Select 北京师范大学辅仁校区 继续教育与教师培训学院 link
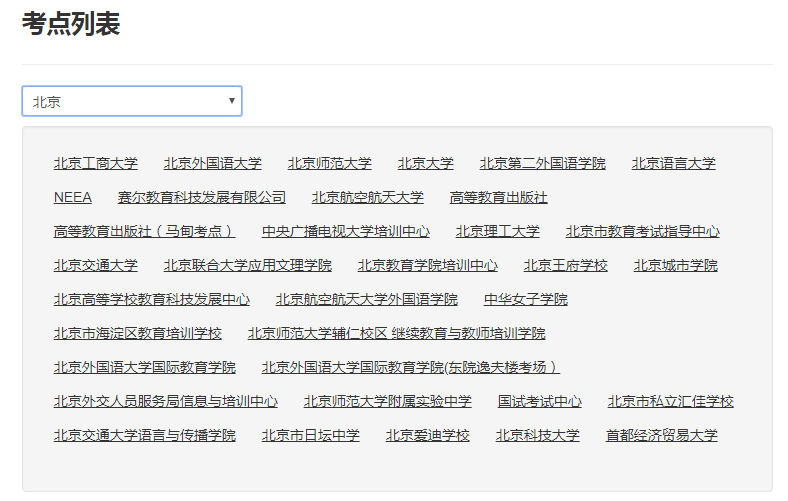The height and width of the screenshot is (501, 788). coord(397,333)
